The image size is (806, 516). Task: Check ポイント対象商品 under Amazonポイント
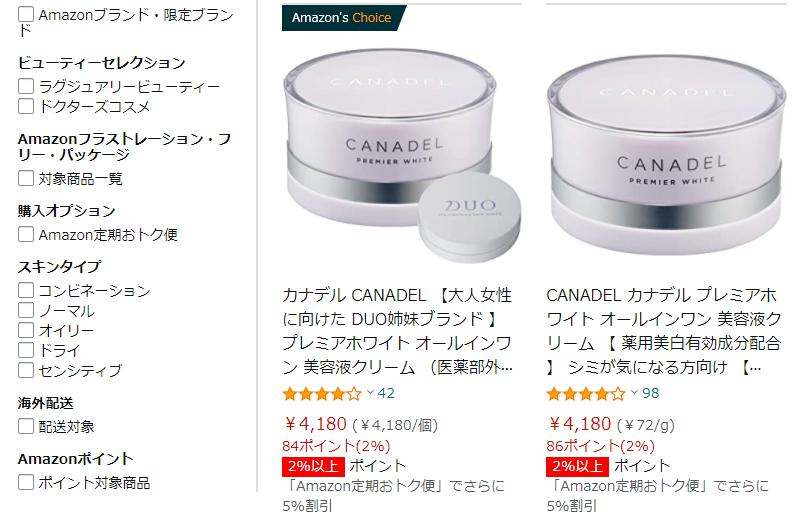(26, 482)
